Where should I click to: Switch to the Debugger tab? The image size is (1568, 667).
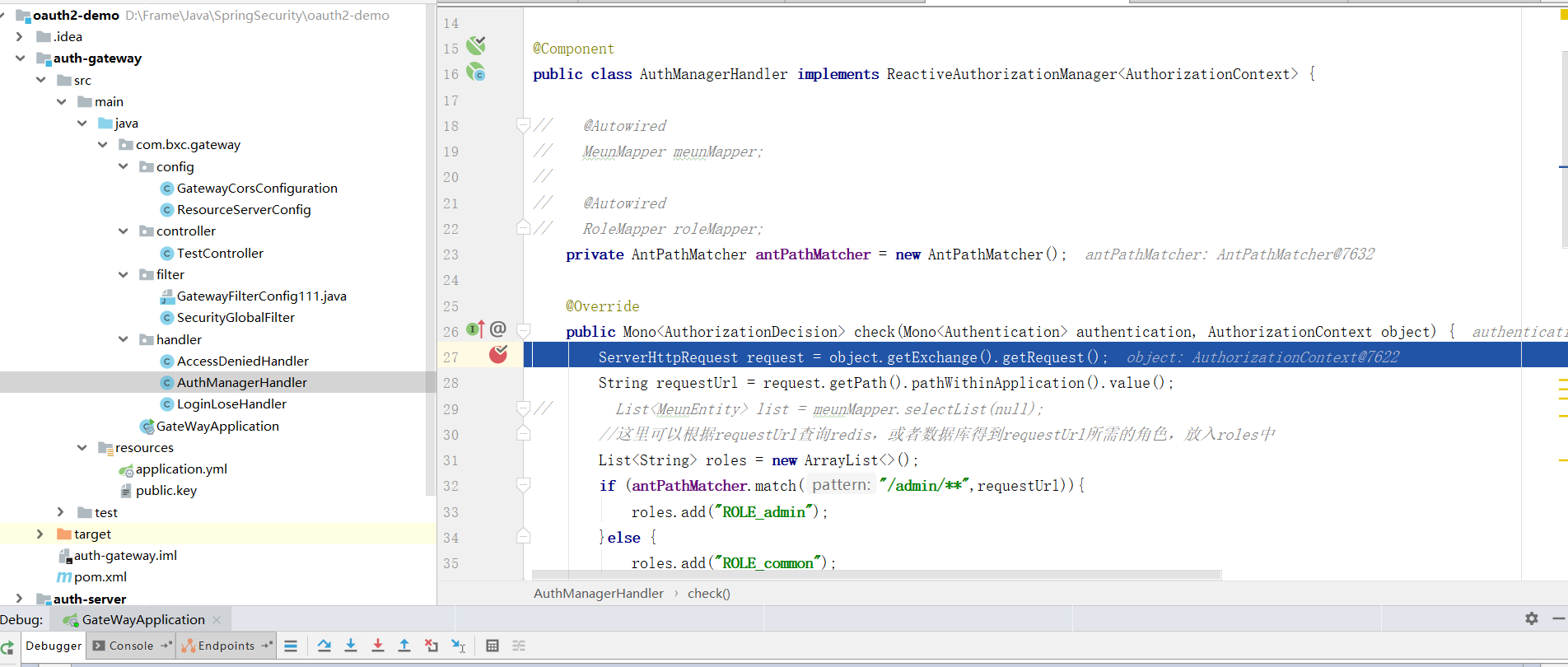point(54,646)
